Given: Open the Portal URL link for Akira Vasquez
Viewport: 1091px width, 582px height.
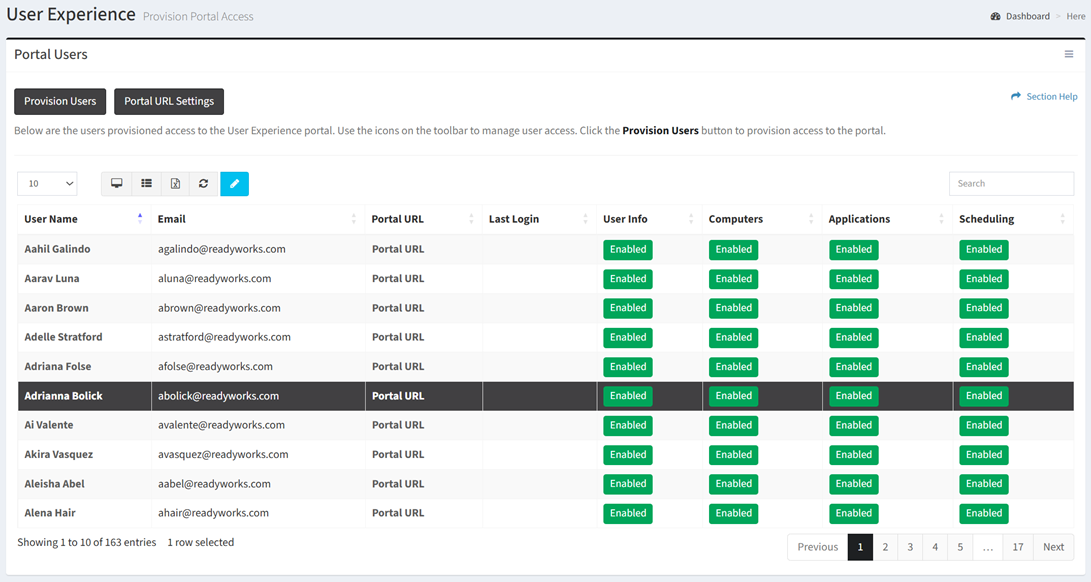Looking at the screenshot, I should (398, 455).
